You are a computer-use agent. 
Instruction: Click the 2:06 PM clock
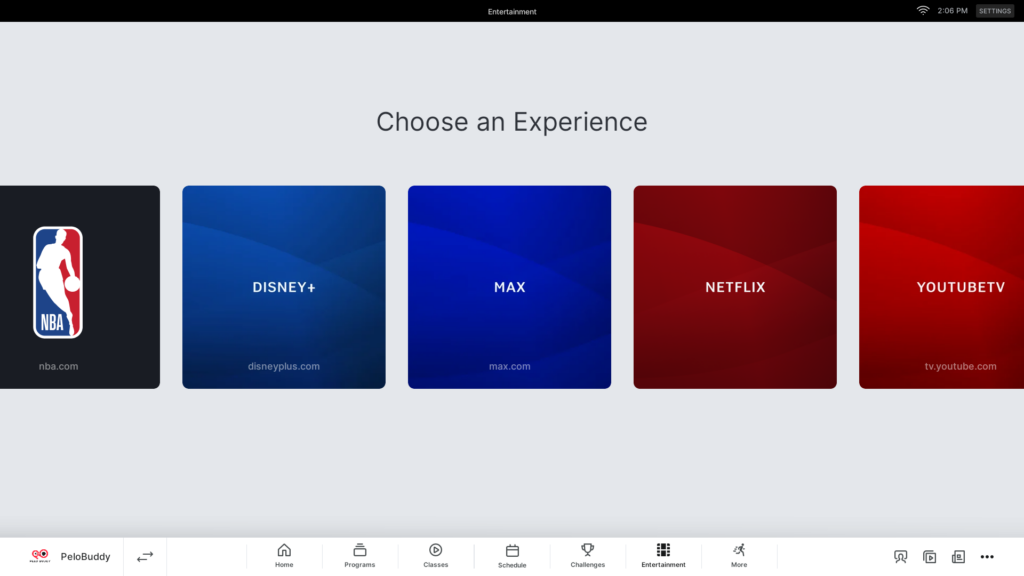point(952,11)
